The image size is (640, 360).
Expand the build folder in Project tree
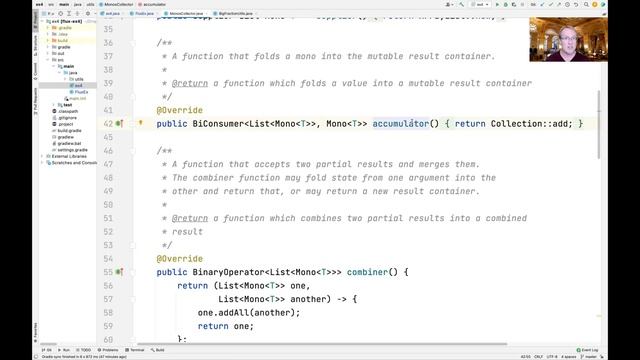pos(48,40)
